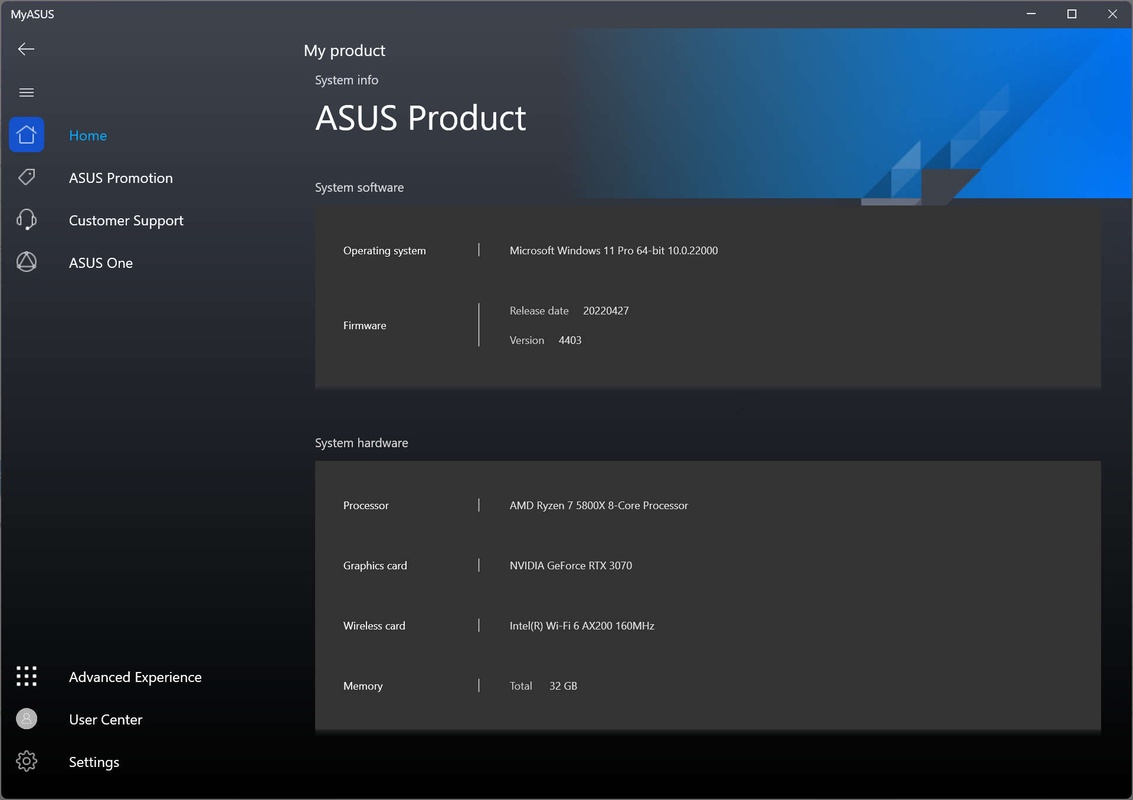Click the ASUS Promotion tag icon
1133x800 pixels.
click(27, 177)
